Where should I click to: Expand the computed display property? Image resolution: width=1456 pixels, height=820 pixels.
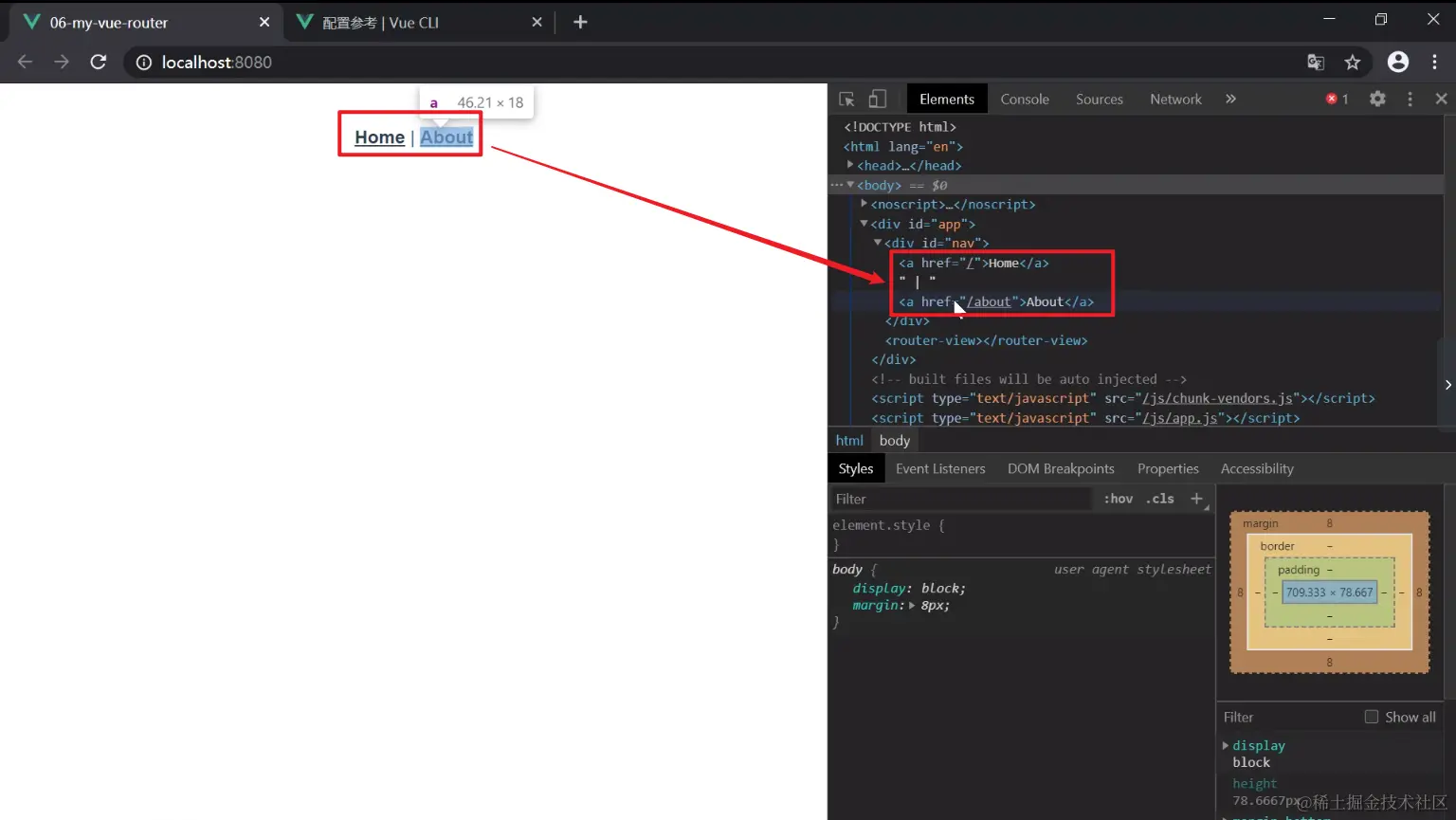(x=1226, y=746)
